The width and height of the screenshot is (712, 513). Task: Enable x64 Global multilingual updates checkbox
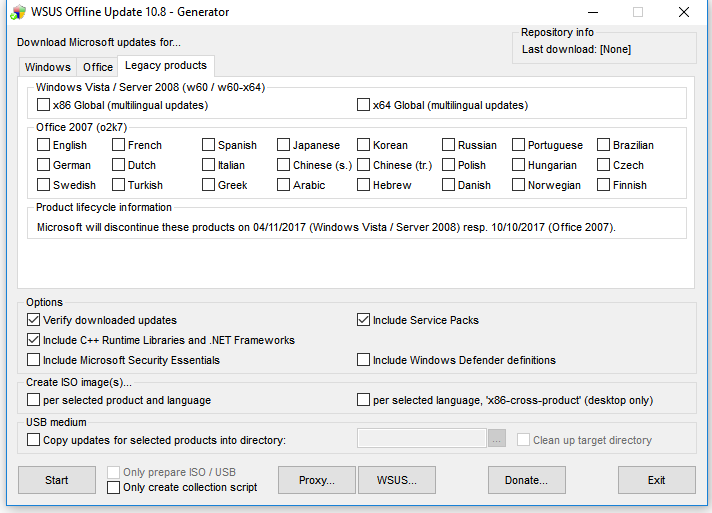click(x=363, y=105)
